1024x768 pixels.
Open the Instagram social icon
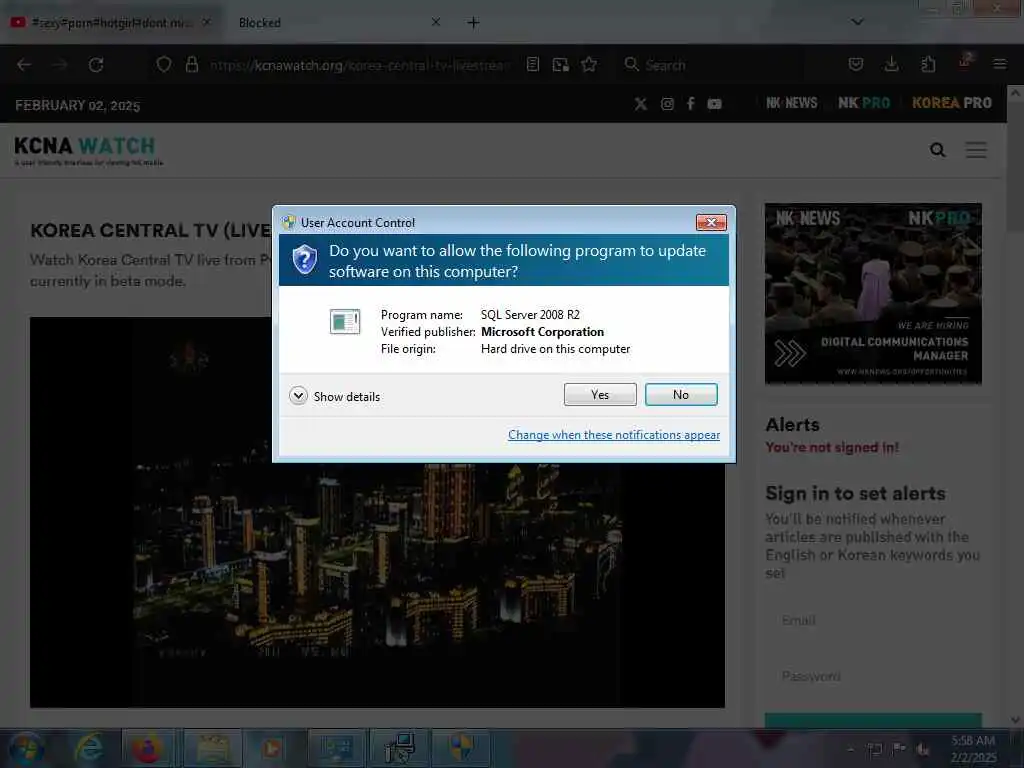tap(667, 104)
